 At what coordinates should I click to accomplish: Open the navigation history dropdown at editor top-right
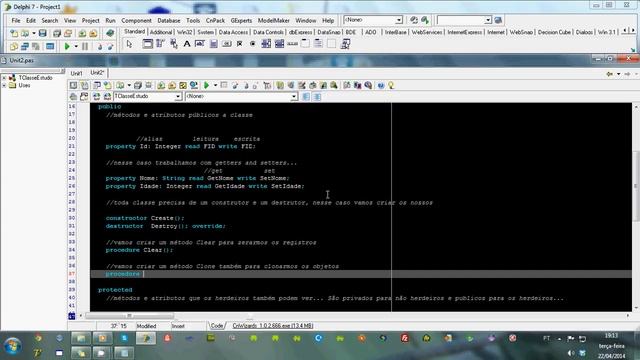point(618,74)
